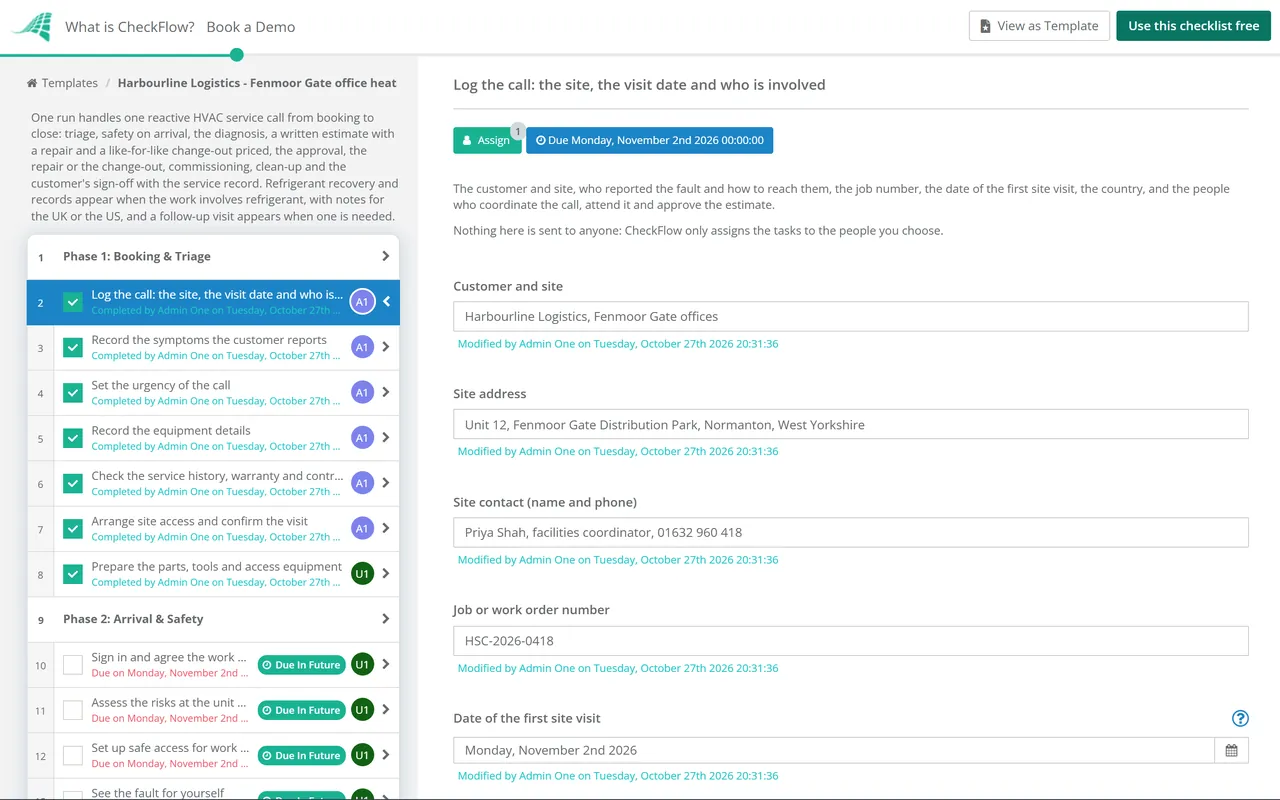Expand Phase 2: Arrival & Safety chevron
Image resolution: width=1280 pixels, height=800 pixels.
click(x=386, y=619)
